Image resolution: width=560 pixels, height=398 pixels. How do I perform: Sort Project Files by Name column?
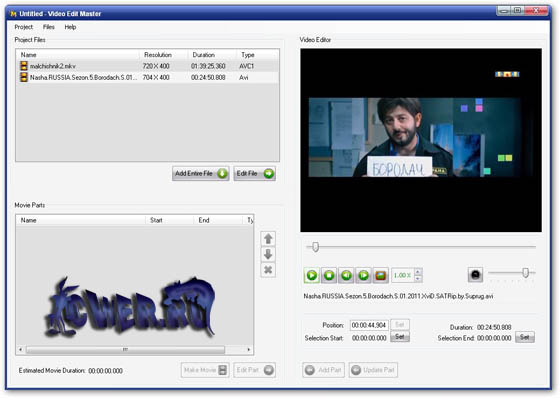(x=78, y=55)
